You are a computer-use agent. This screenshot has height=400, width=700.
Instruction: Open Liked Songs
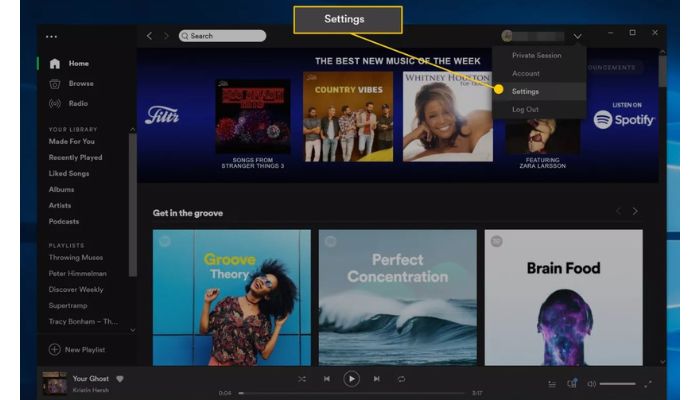[x=69, y=174]
